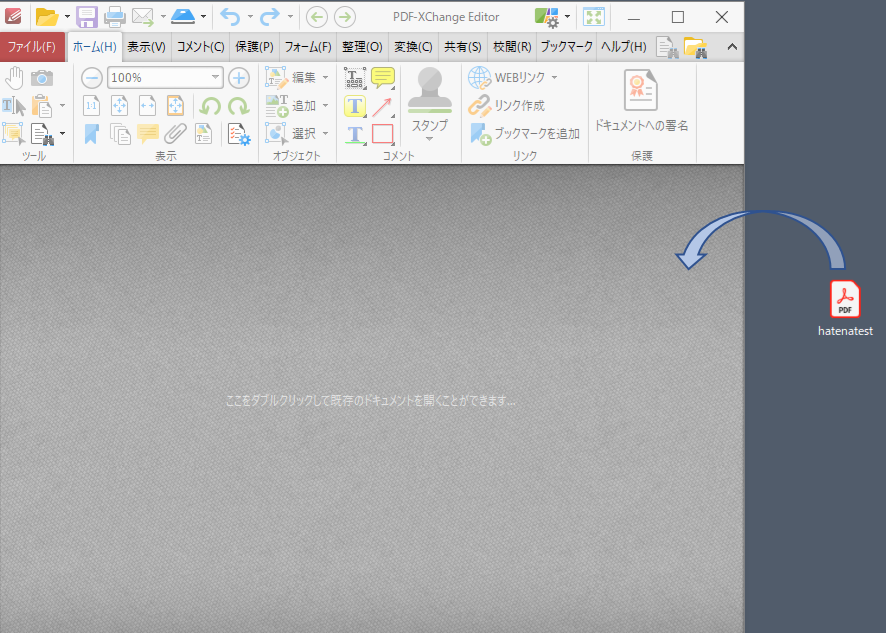Switch to the 共有(S) tab

[x=463, y=47]
